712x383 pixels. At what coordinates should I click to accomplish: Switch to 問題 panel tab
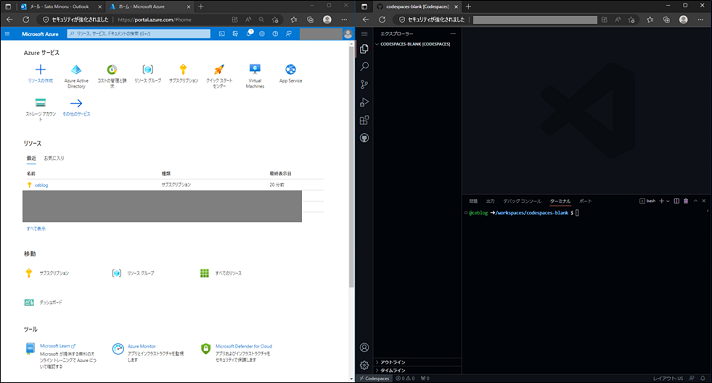(473, 201)
